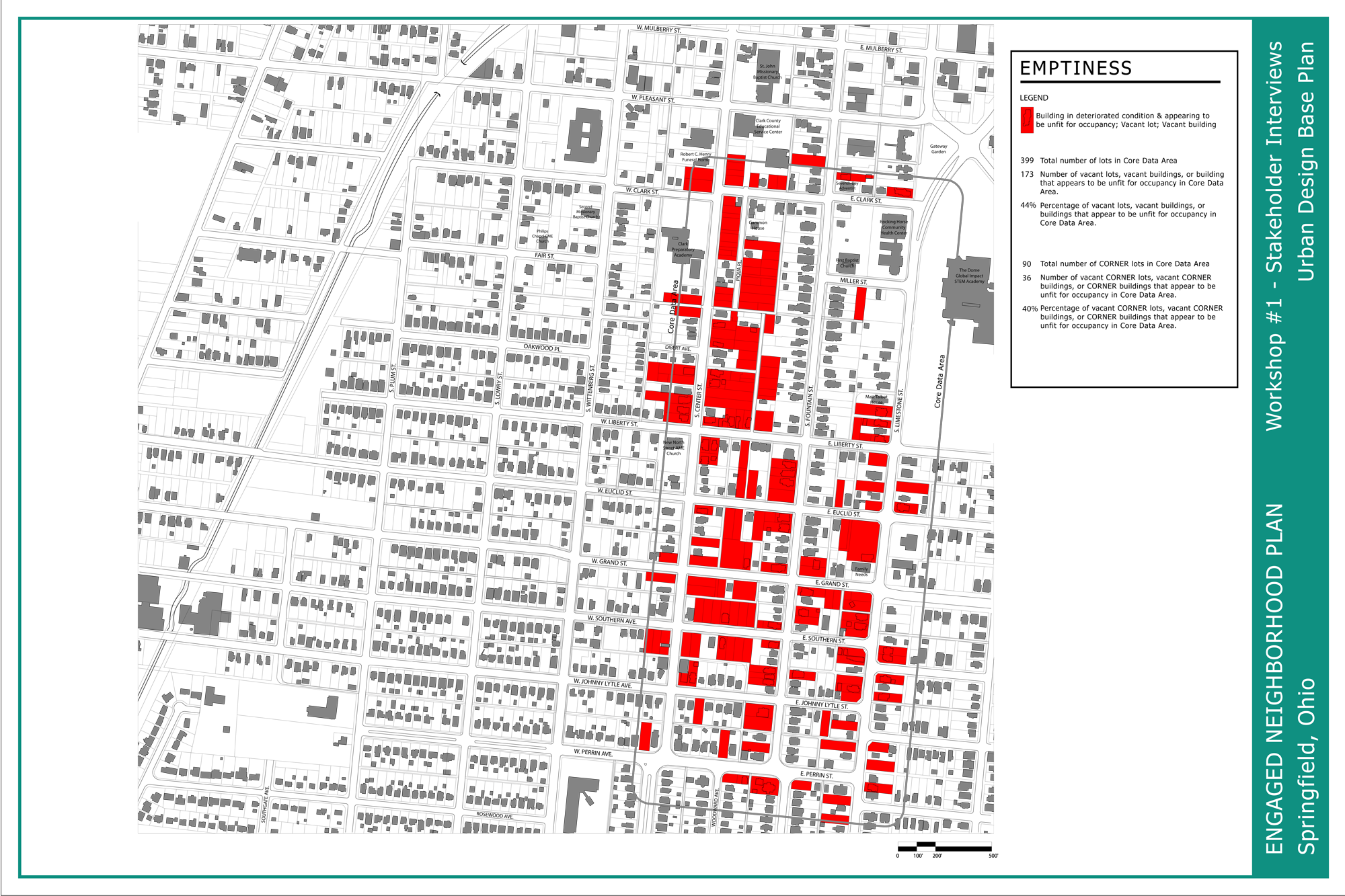Click the Urban Design Base Plan text
Viewport: 1345px width, 896px height.
pyautogui.click(x=1305, y=161)
